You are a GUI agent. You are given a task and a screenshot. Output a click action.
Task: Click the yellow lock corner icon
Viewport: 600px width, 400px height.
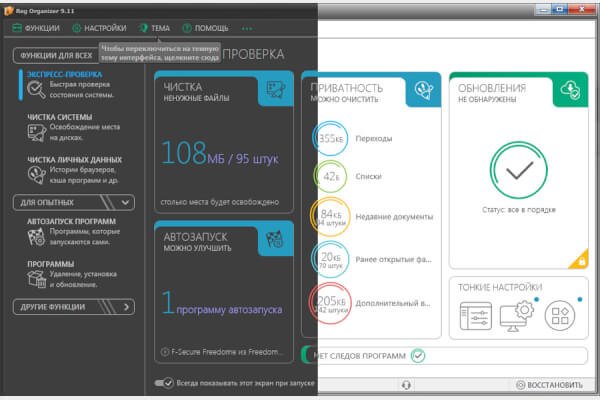[x=579, y=260]
